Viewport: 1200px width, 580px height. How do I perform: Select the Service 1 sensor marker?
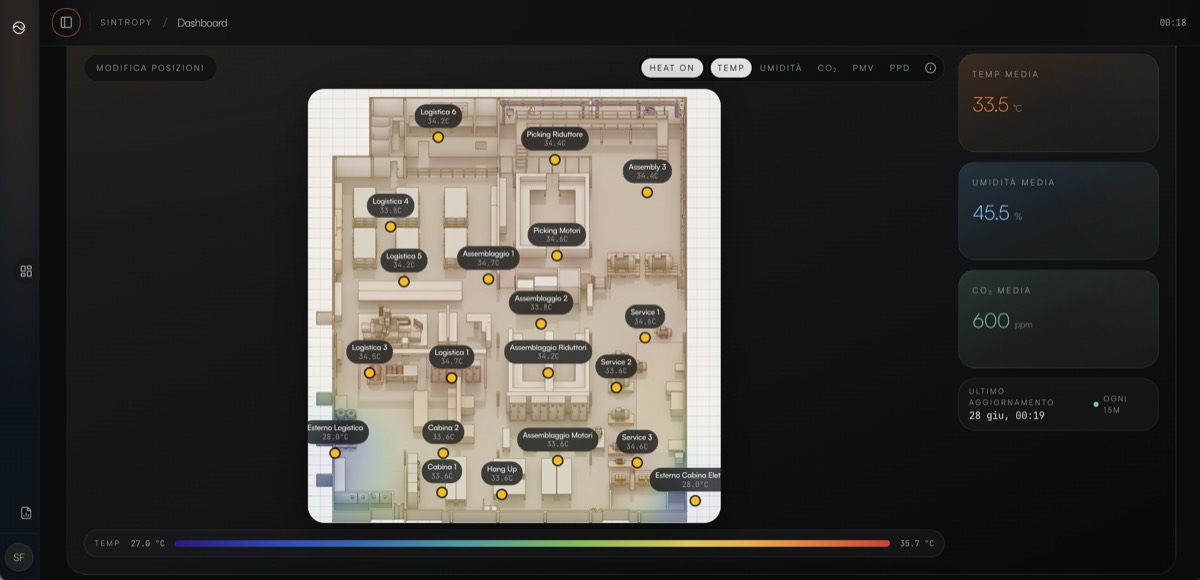click(645, 338)
